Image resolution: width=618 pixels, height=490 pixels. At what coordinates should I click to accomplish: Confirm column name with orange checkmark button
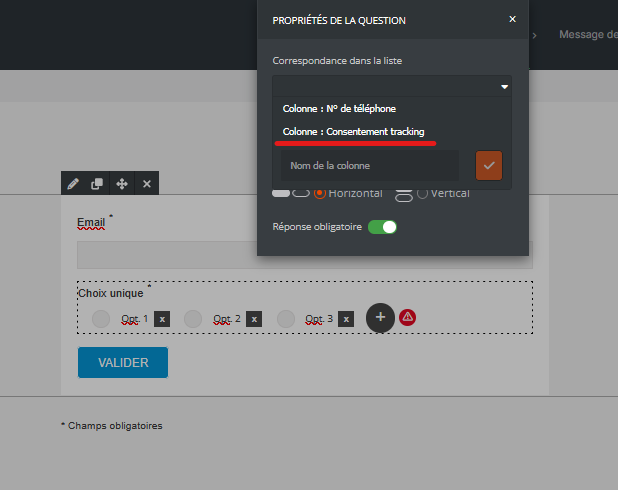click(489, 166)
